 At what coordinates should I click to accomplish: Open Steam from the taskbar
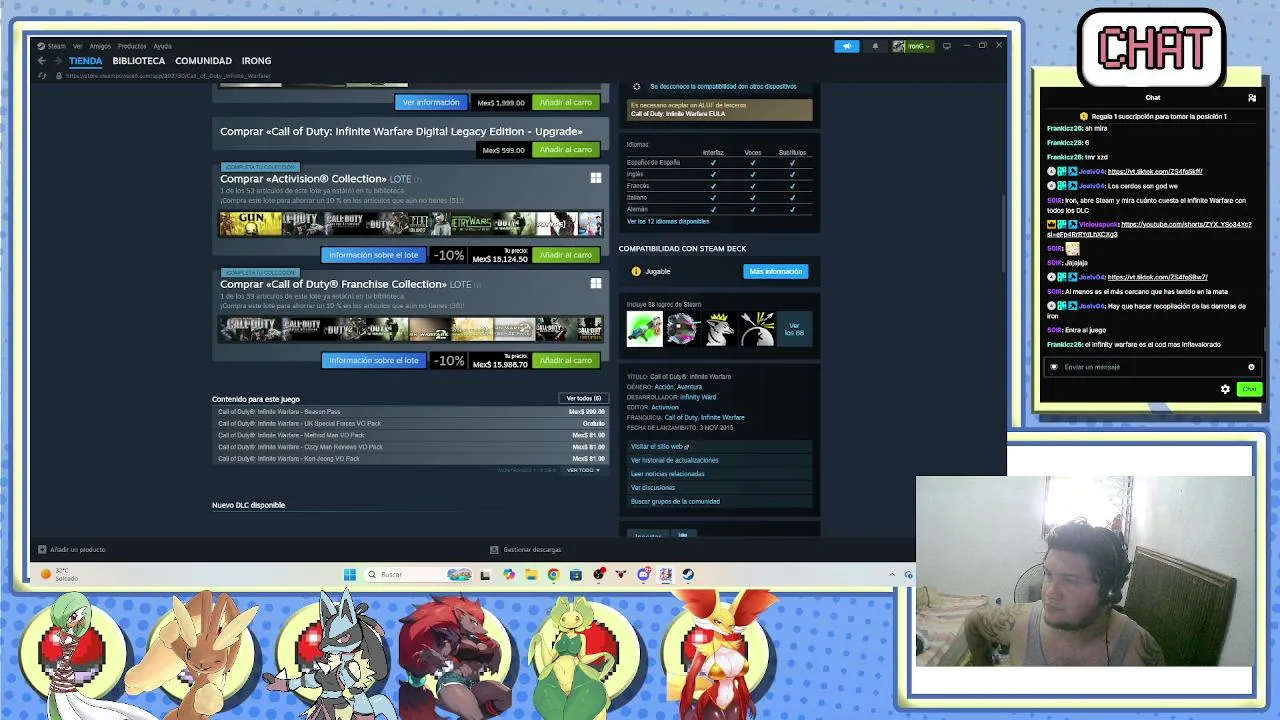click(x=688, y=574)
